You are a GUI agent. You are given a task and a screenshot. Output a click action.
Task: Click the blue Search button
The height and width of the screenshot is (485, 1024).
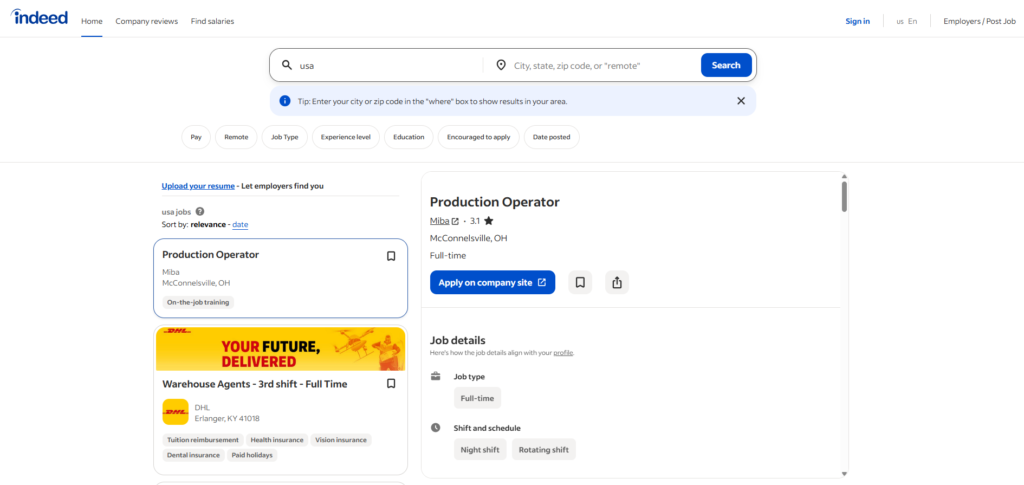(726, 65)
